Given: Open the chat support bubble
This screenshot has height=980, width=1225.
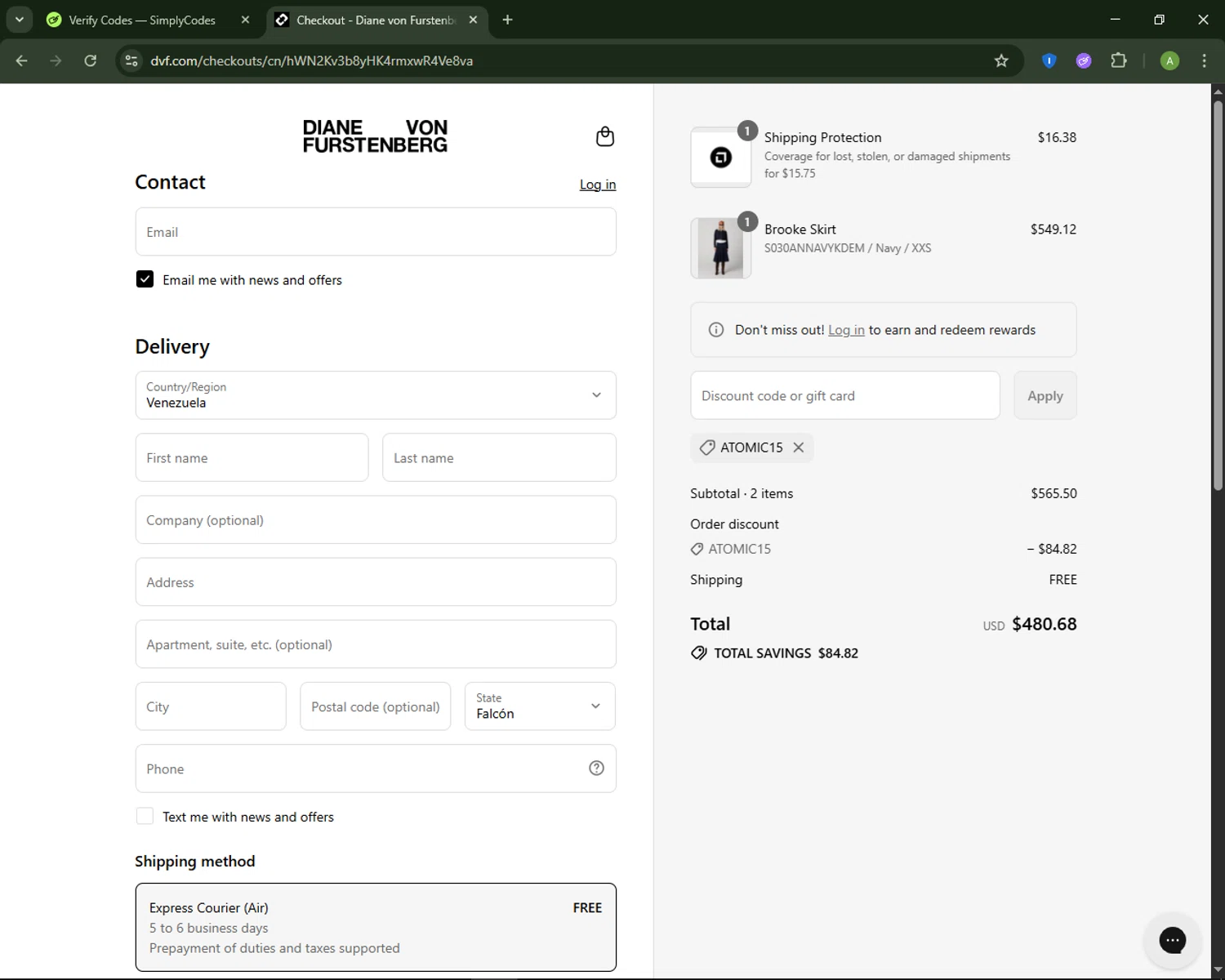Looking at the screenshot, I should (1173, 940).
